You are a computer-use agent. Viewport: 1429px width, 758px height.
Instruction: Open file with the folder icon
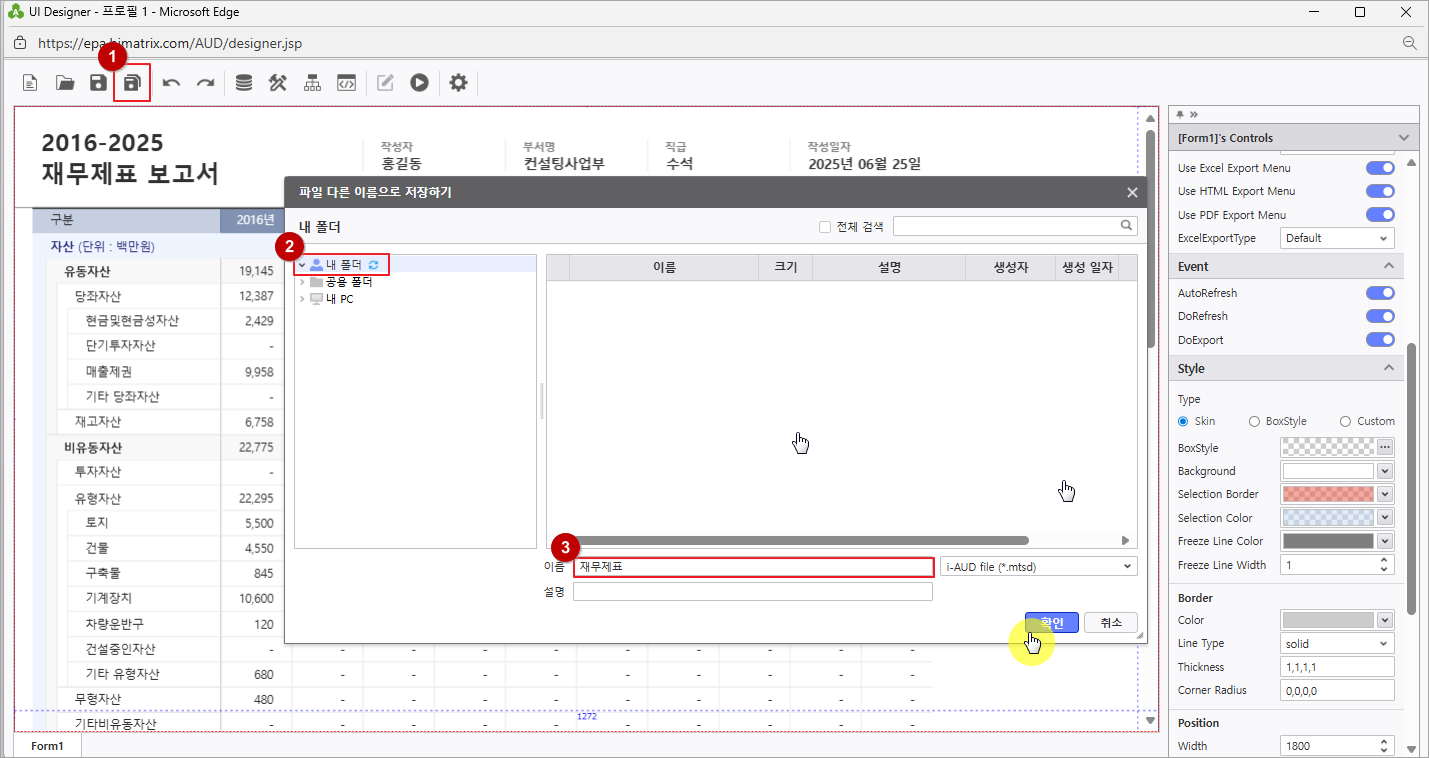(x=65, y=83)
